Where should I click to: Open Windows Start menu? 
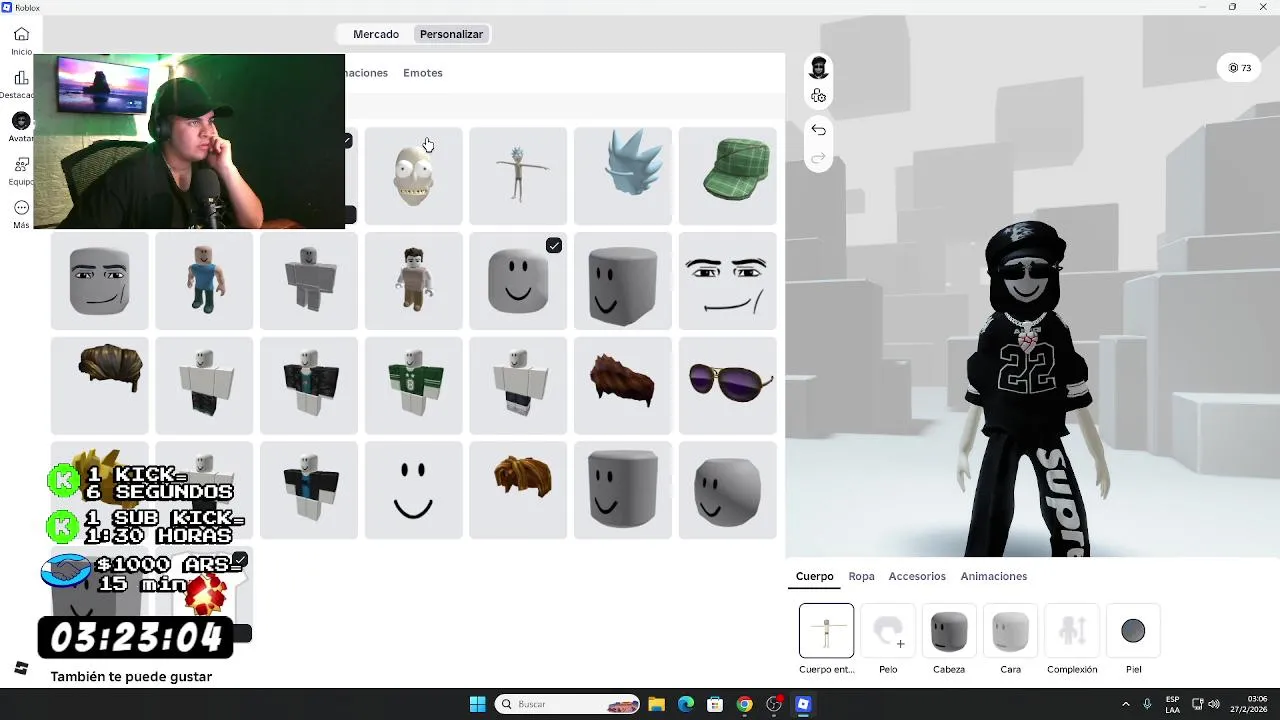click(x=477, y=704)
